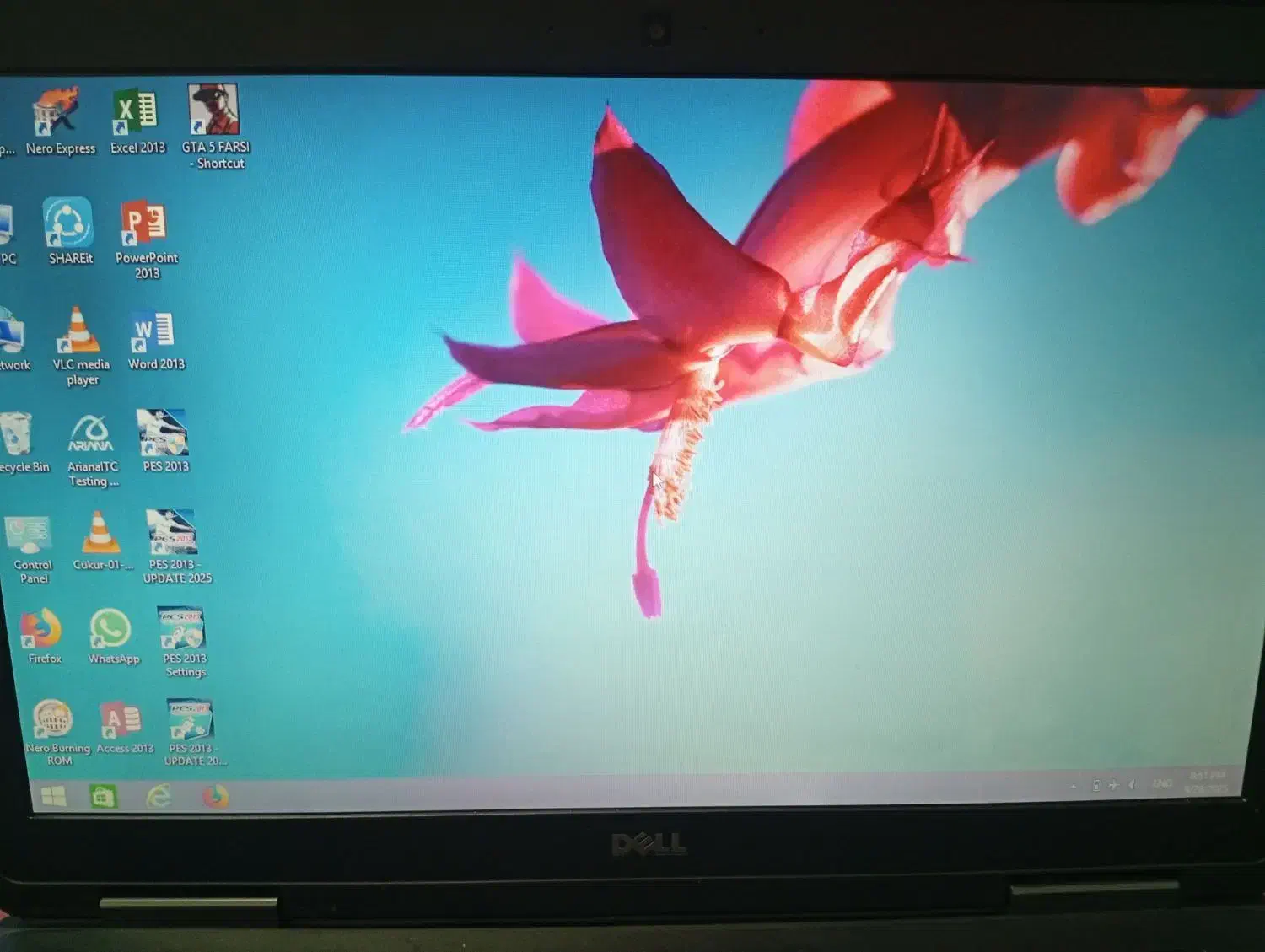This screenshot has width=1265, height=952.
Task: Select the Nero Burning ROM icon
Action: [x=53, y=719]
